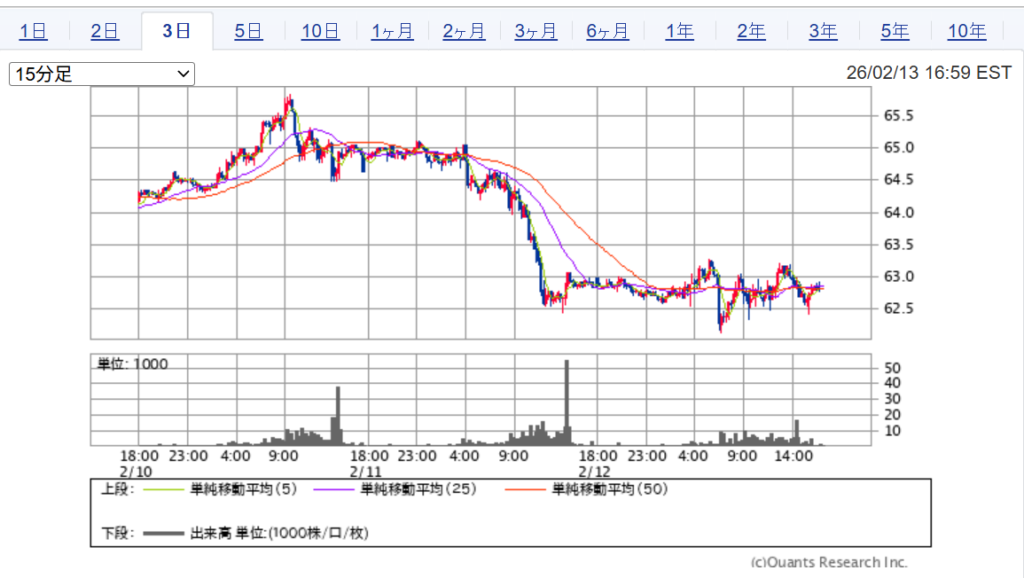Choose the 3ヶ月 time range
1024x578 pixels.
(x=536, y=31)
